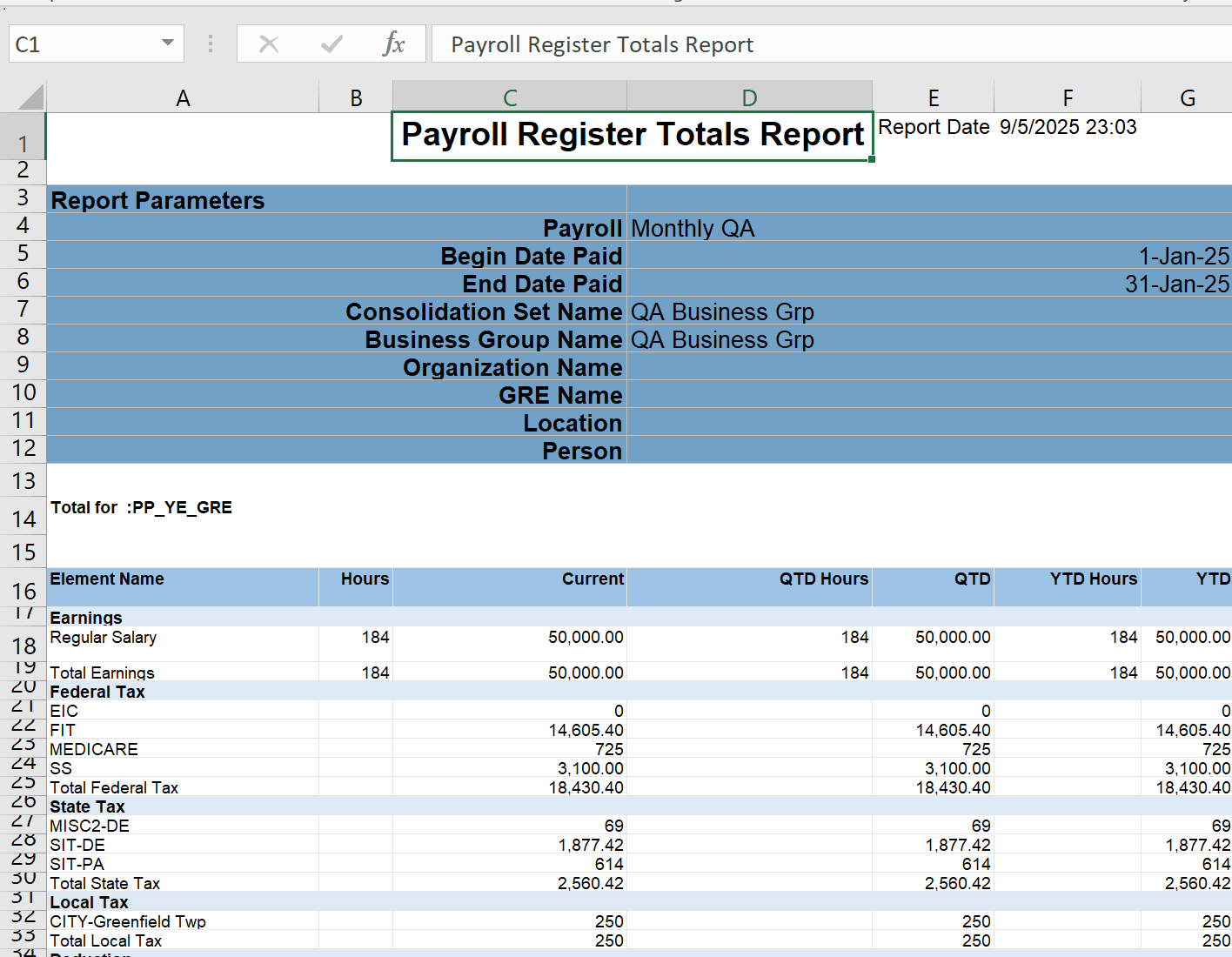Select row header 3
1232x957 pixels.
coord(23,199)
